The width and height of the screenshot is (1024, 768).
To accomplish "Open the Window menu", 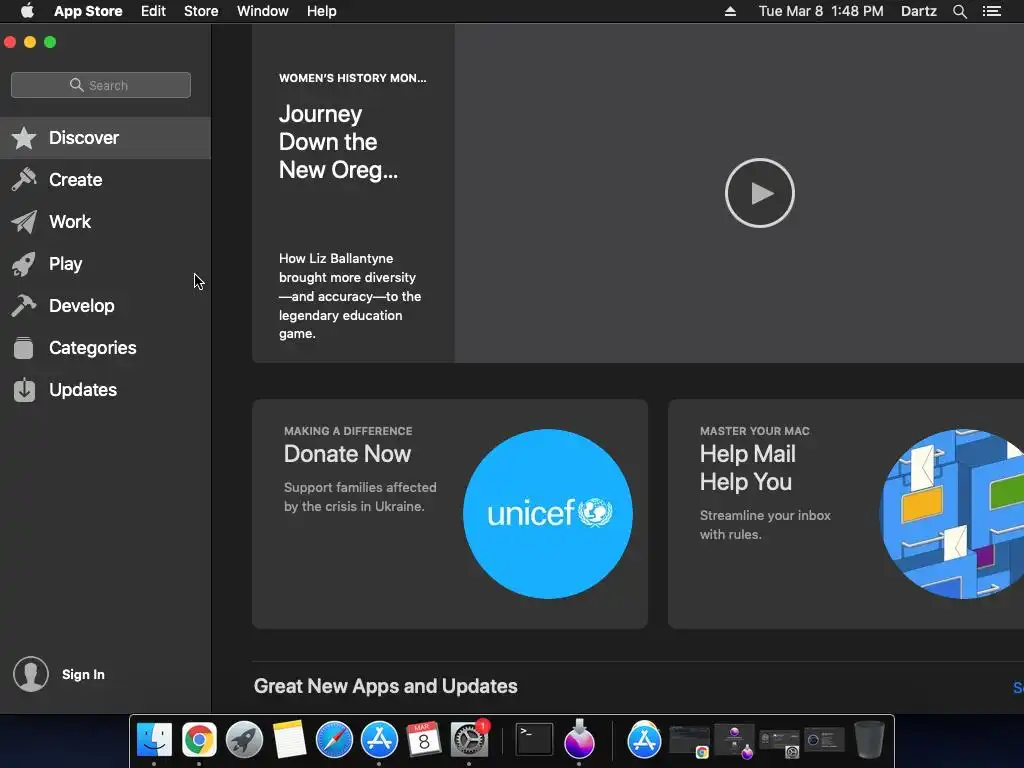I will pyautogui.click(x=263, y=11).
